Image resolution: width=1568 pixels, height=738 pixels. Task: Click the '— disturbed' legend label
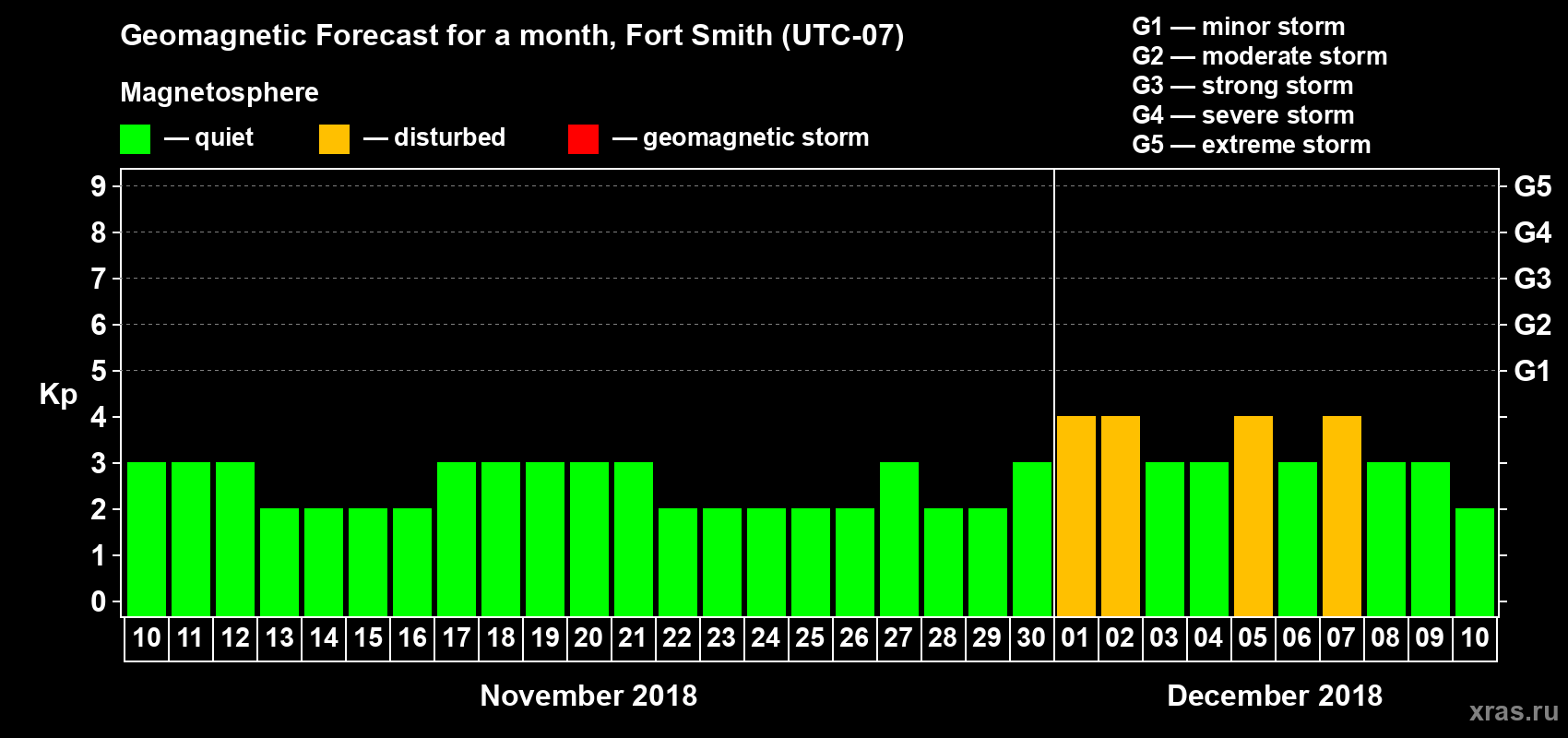(434, 137)
